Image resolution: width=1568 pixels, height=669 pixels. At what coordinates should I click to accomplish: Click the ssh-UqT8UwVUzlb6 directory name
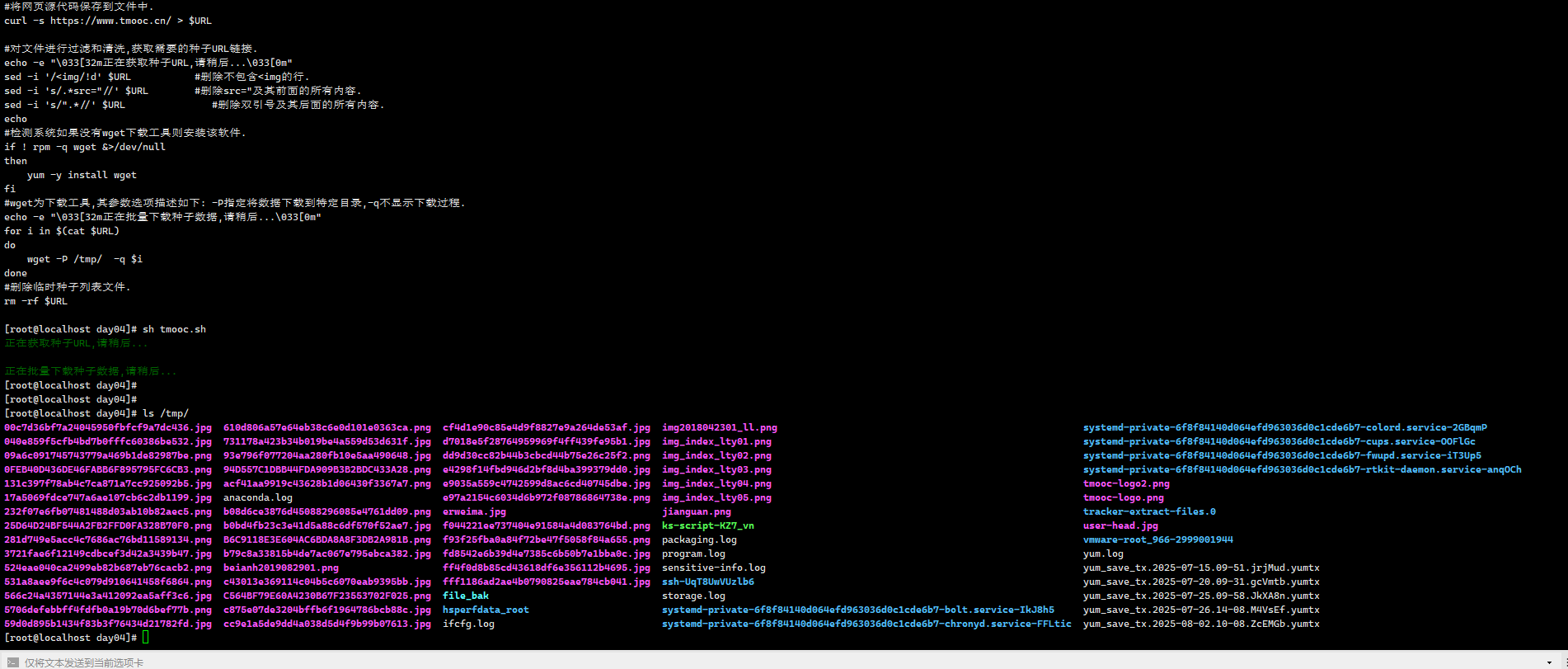(708, 582)
